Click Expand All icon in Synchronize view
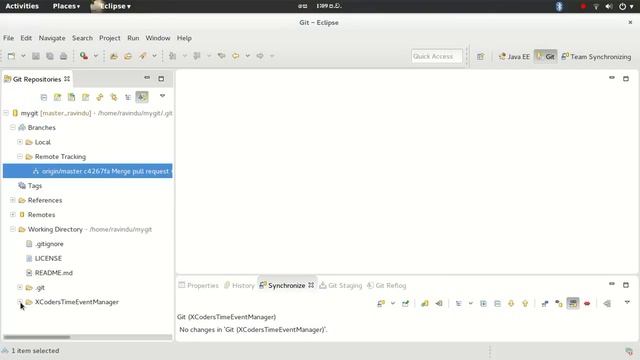 [483, 303]
